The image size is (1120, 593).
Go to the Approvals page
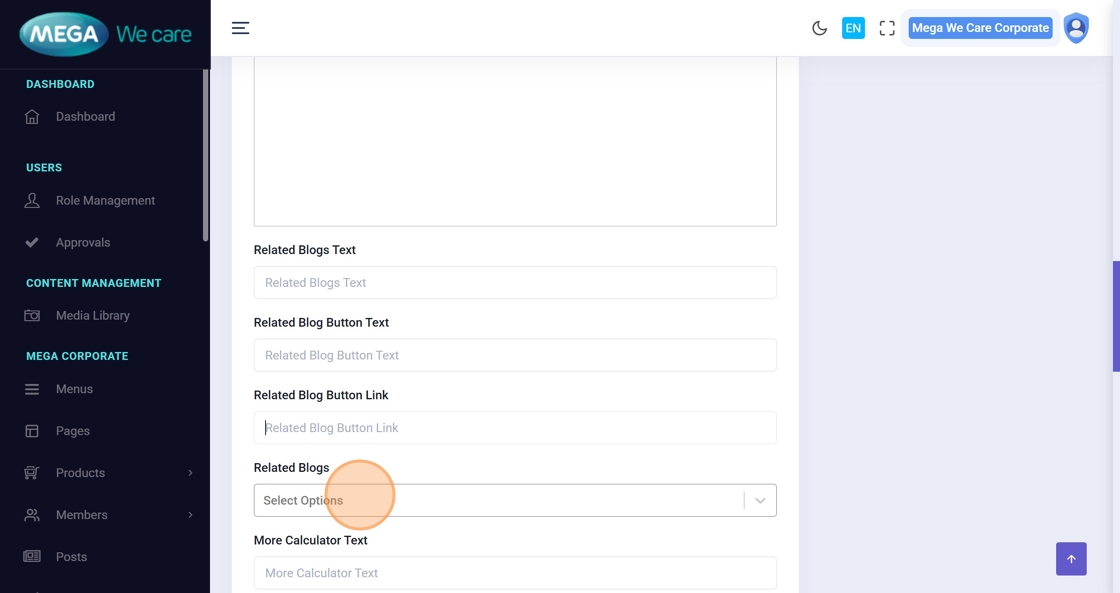[x=83, y=243]
